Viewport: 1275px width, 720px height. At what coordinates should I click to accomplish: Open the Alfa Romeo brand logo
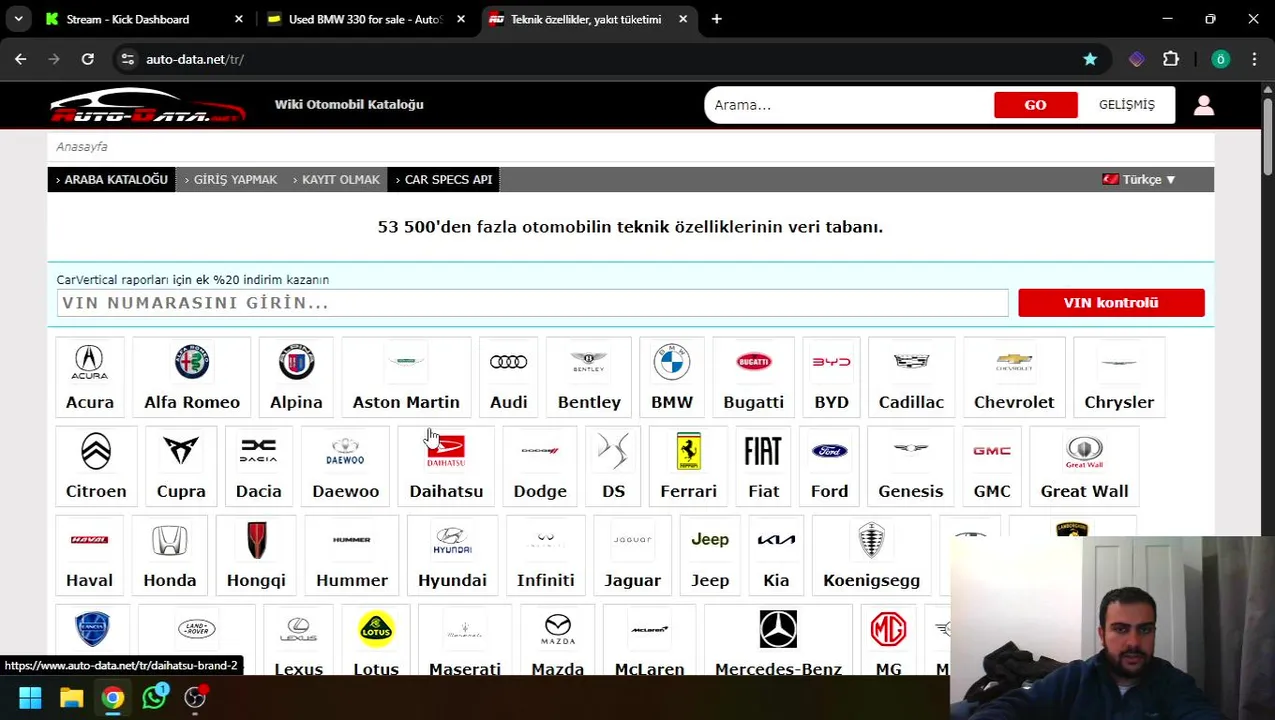pyautogui.click(x=192, y=362)
